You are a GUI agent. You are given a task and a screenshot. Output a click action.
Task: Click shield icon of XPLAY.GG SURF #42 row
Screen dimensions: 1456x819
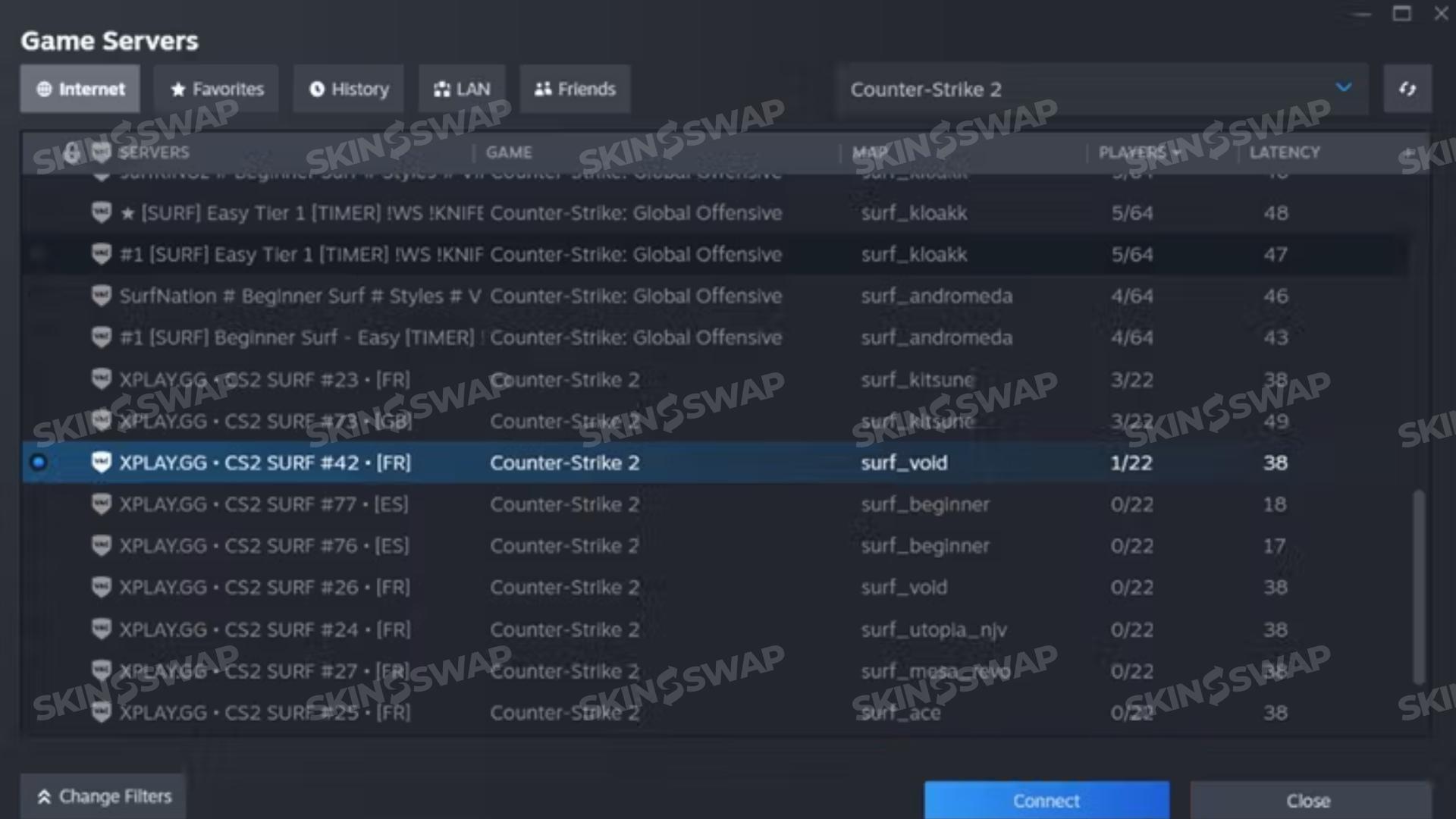(101, 463)
